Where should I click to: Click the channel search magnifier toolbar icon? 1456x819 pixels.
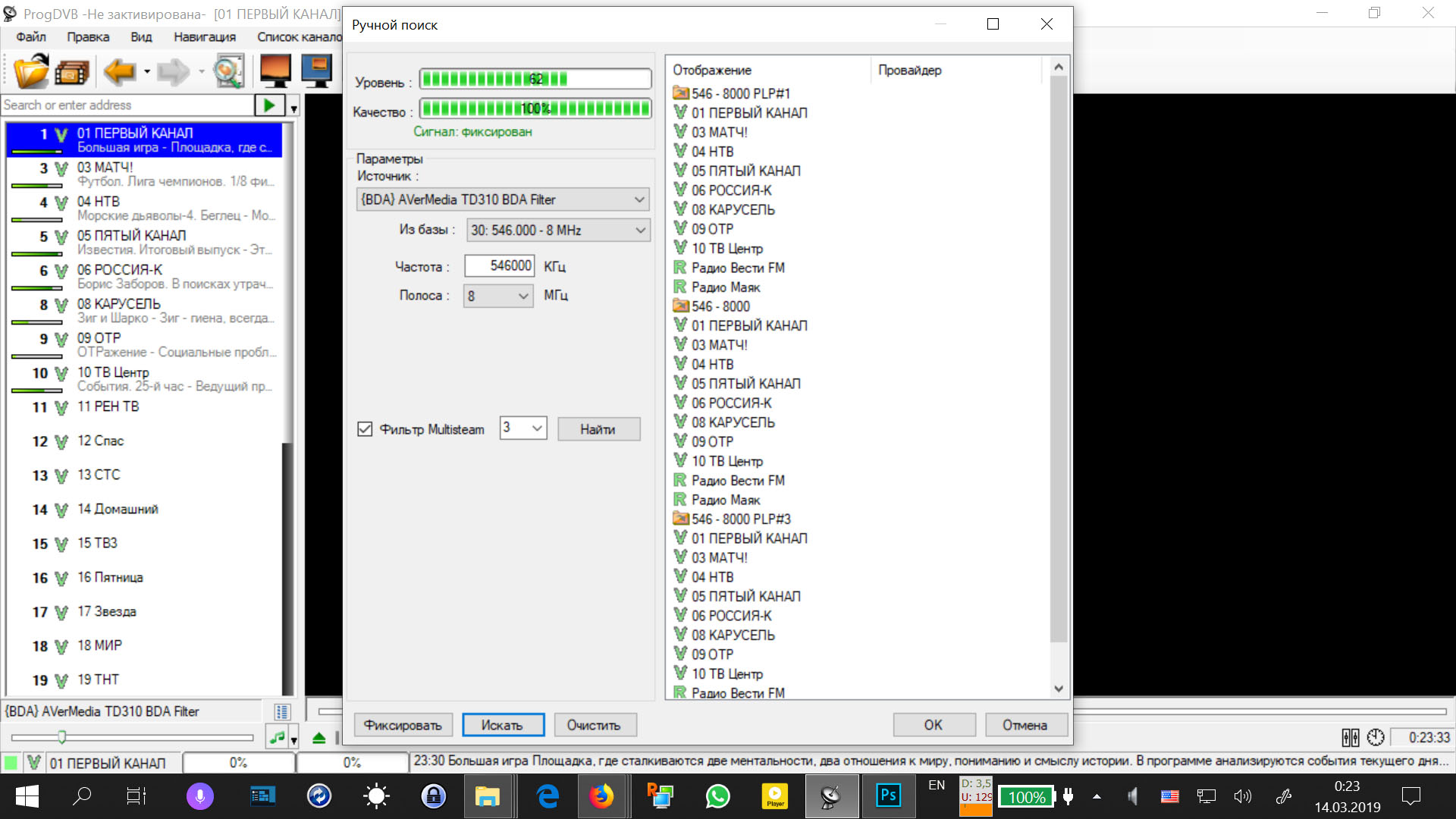[228, 72]
